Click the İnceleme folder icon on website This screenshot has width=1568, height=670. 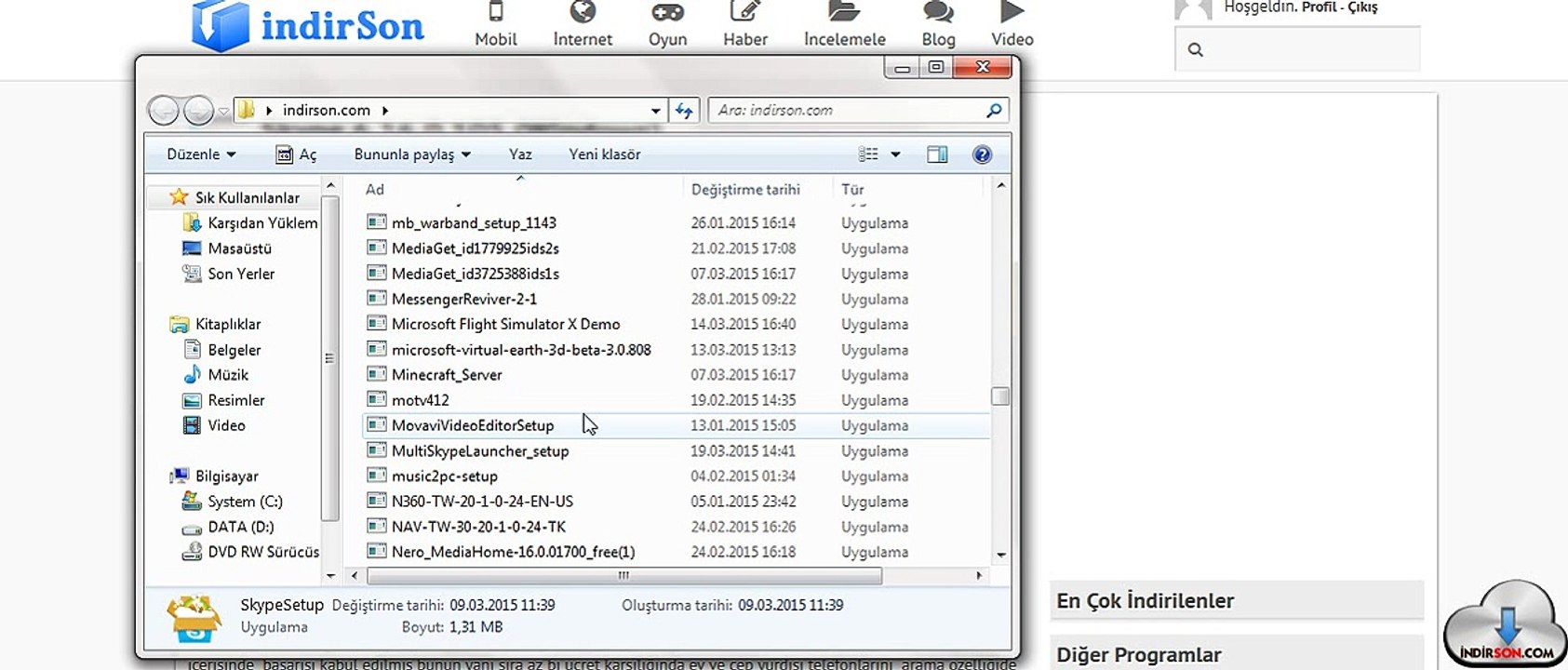844,11
